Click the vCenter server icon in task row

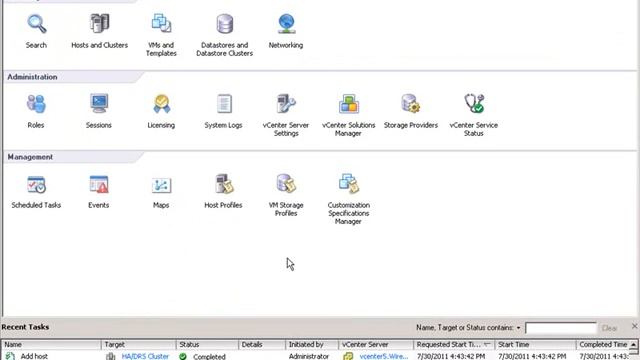tap(348, 356)
